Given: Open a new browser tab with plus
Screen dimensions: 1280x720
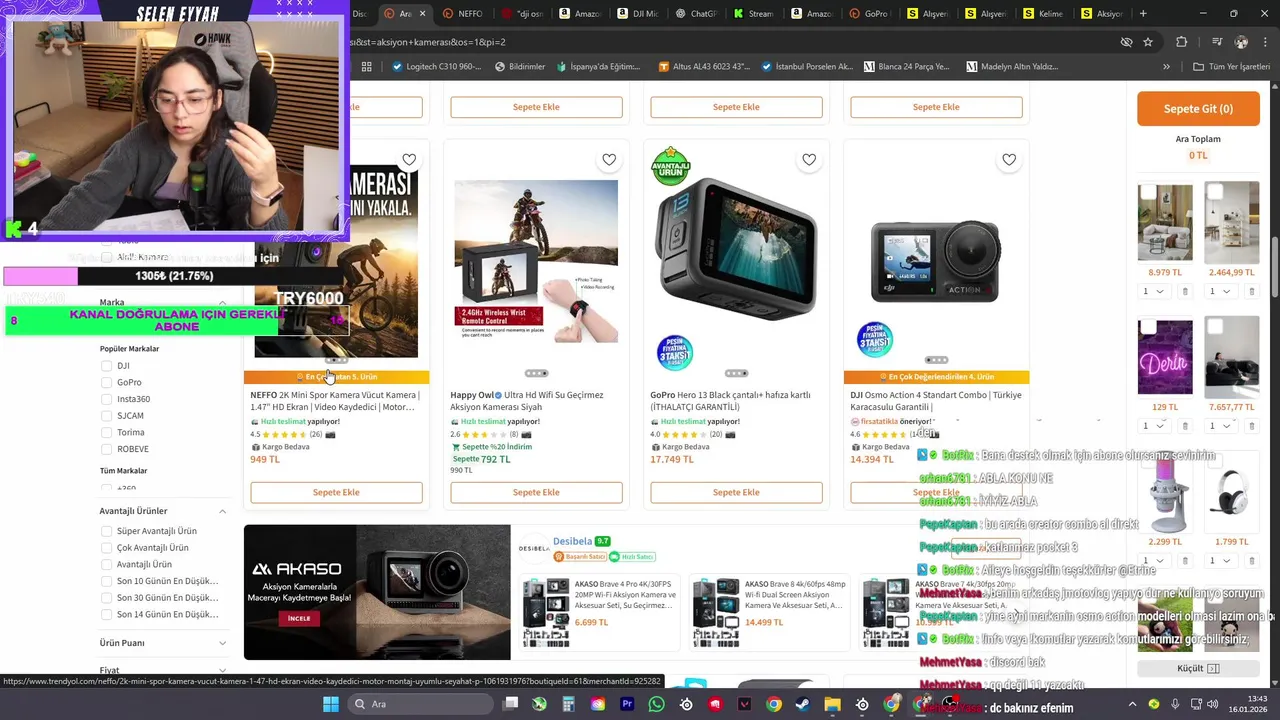Looking at the screenshot, I should pyautogui.click(x=1143, y=14).
